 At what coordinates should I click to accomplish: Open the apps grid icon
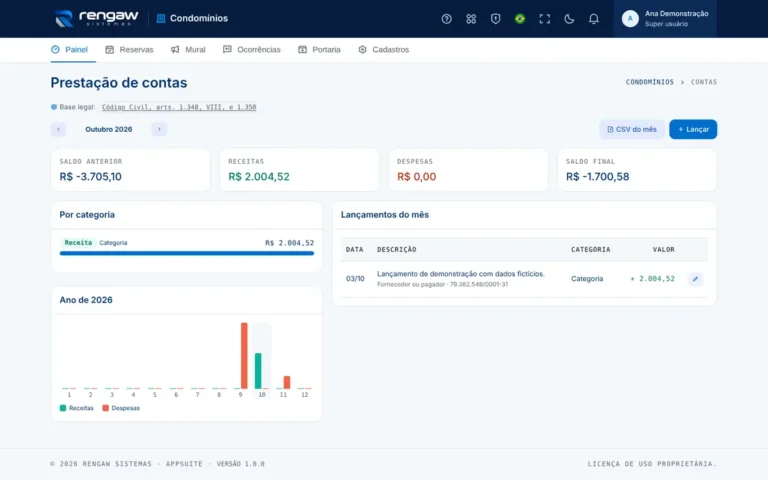point(471,19)
